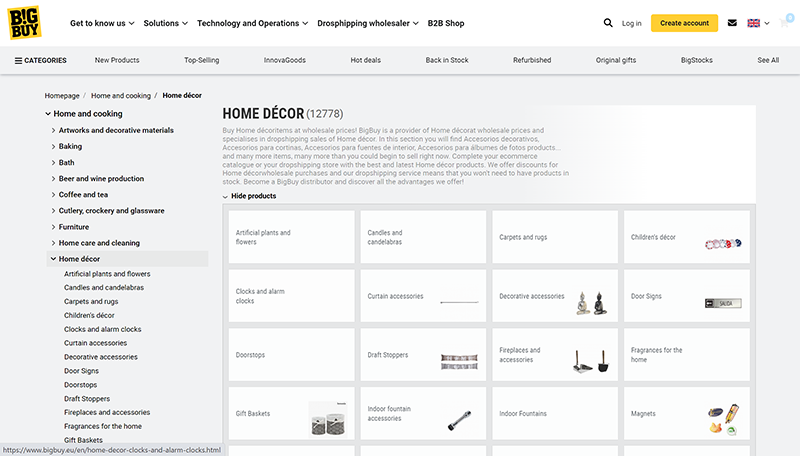Open Top-Selling tab

point(202,60)
